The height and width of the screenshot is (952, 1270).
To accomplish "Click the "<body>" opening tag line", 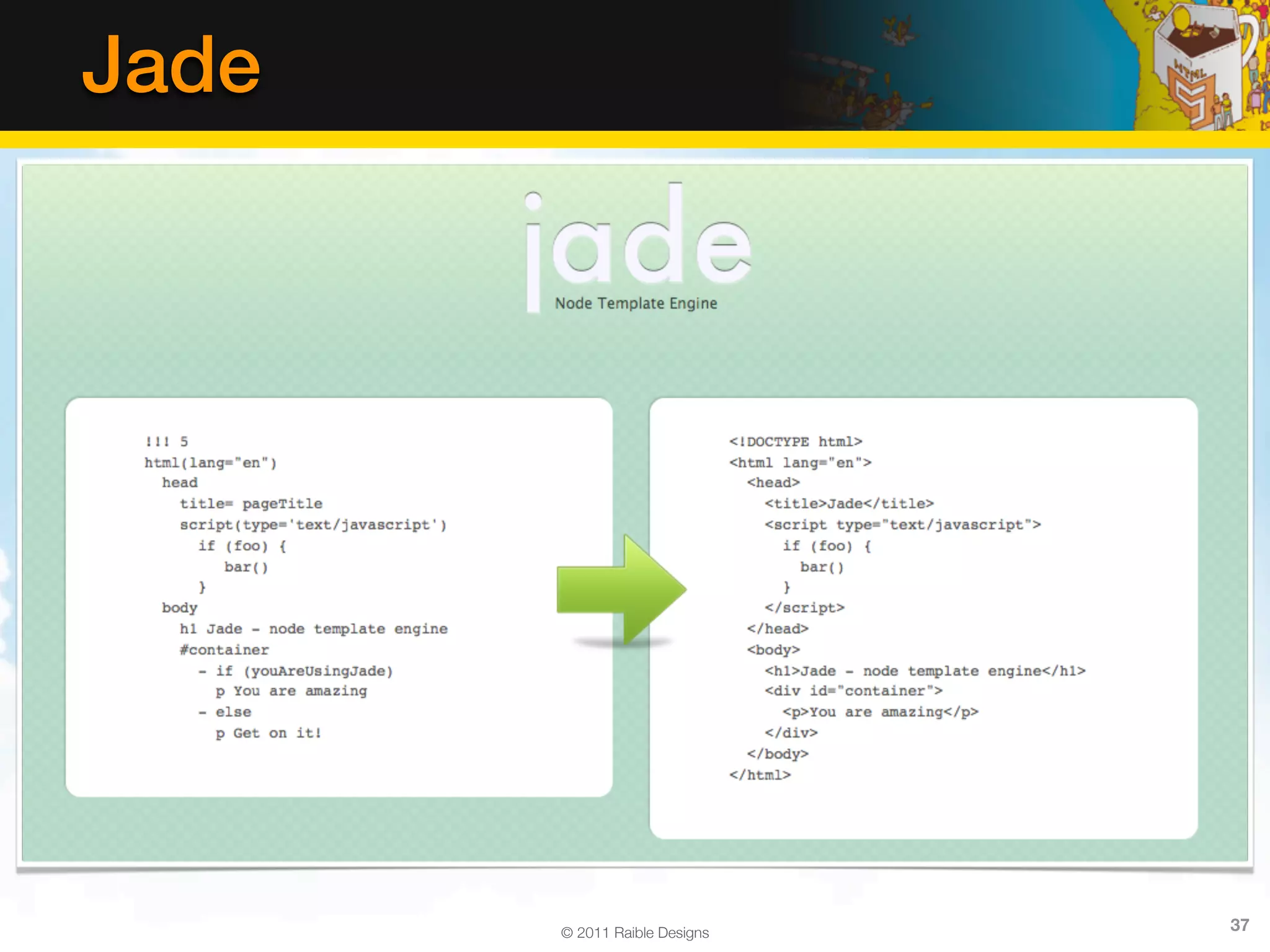I will [x=773, y=650].
